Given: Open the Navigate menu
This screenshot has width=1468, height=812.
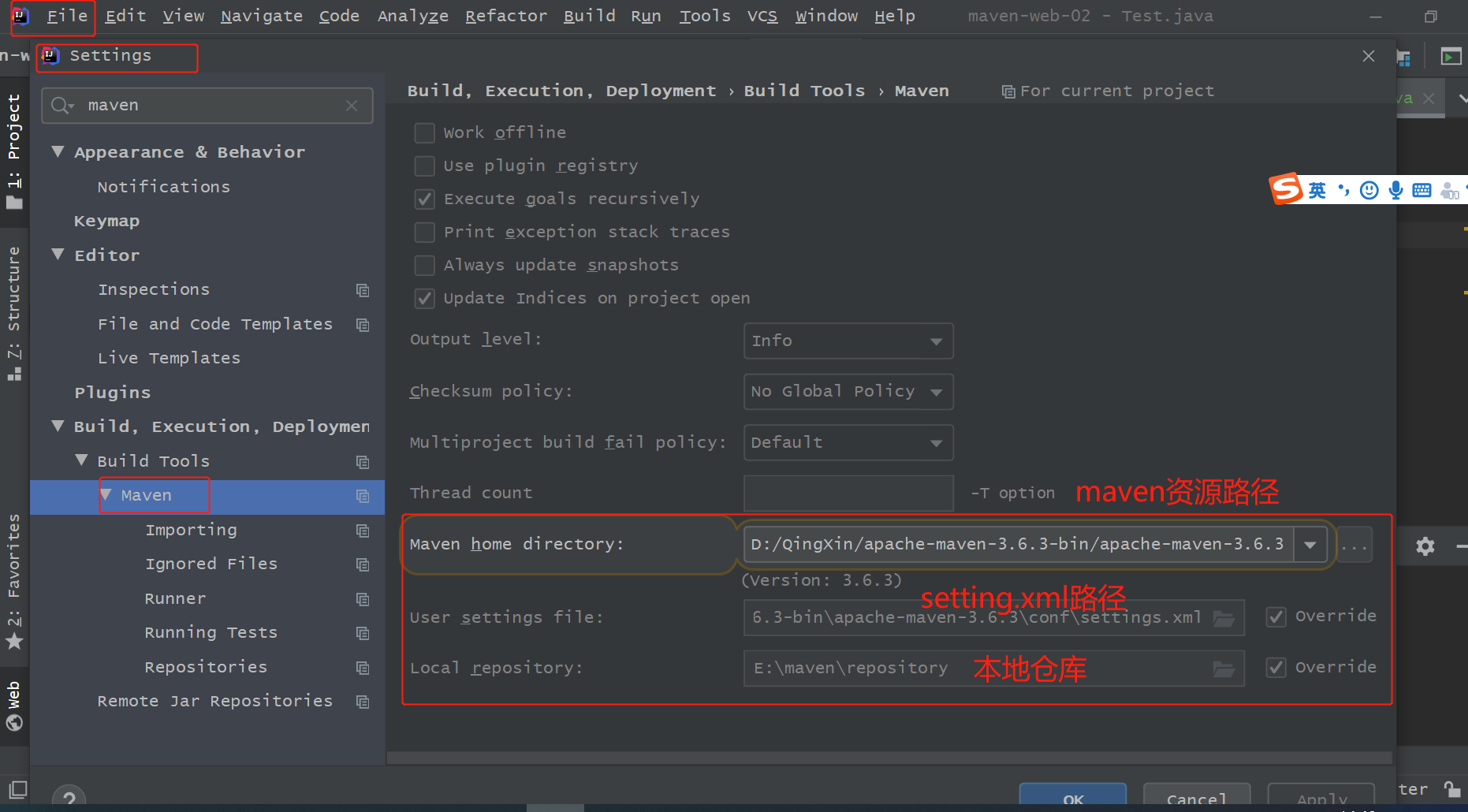Looking at the screenshot, I should [261, 16].
